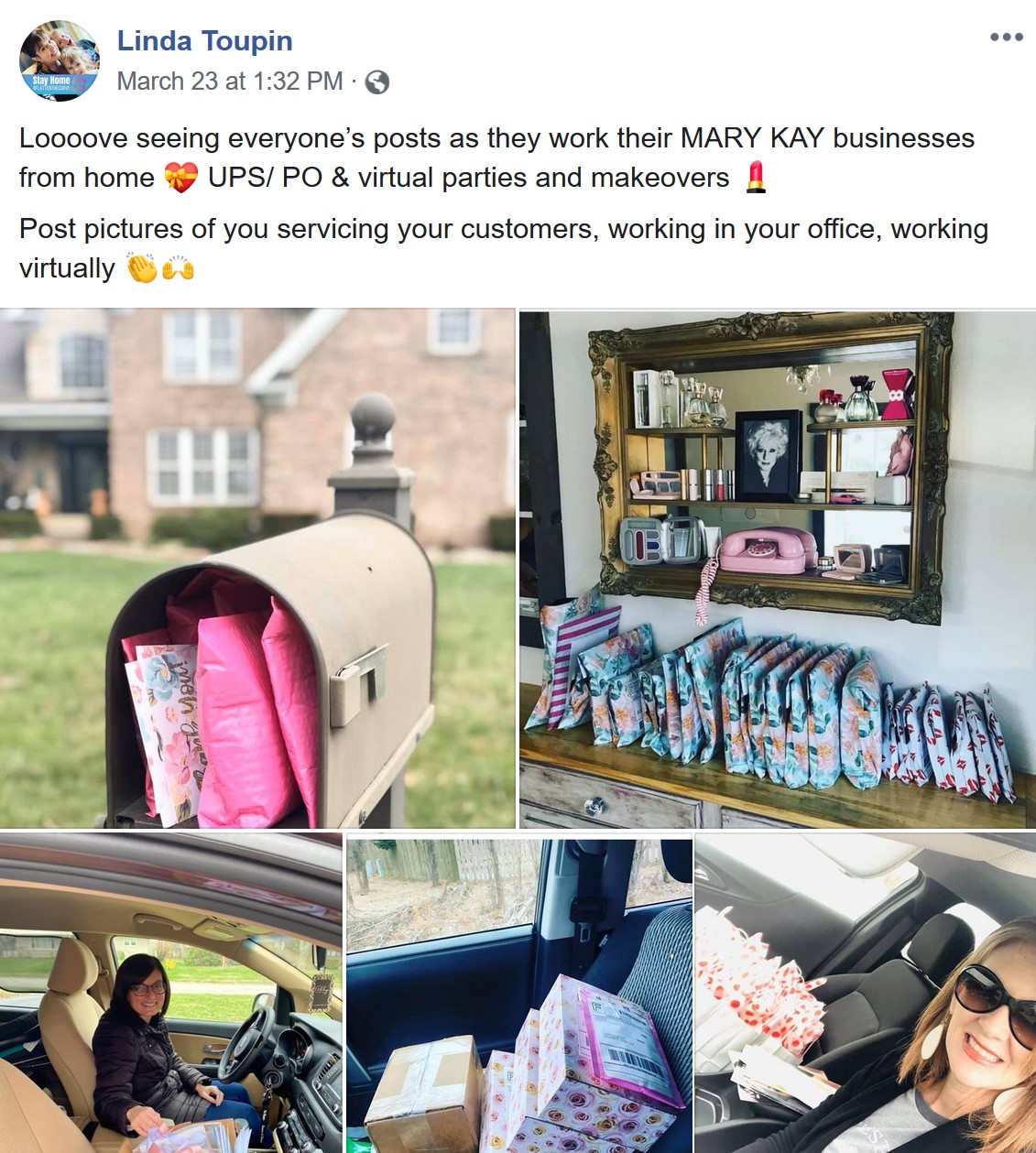Click the raised hands emoji
The height and width of the screenshot is (1153, 1036).
[178, 267]
